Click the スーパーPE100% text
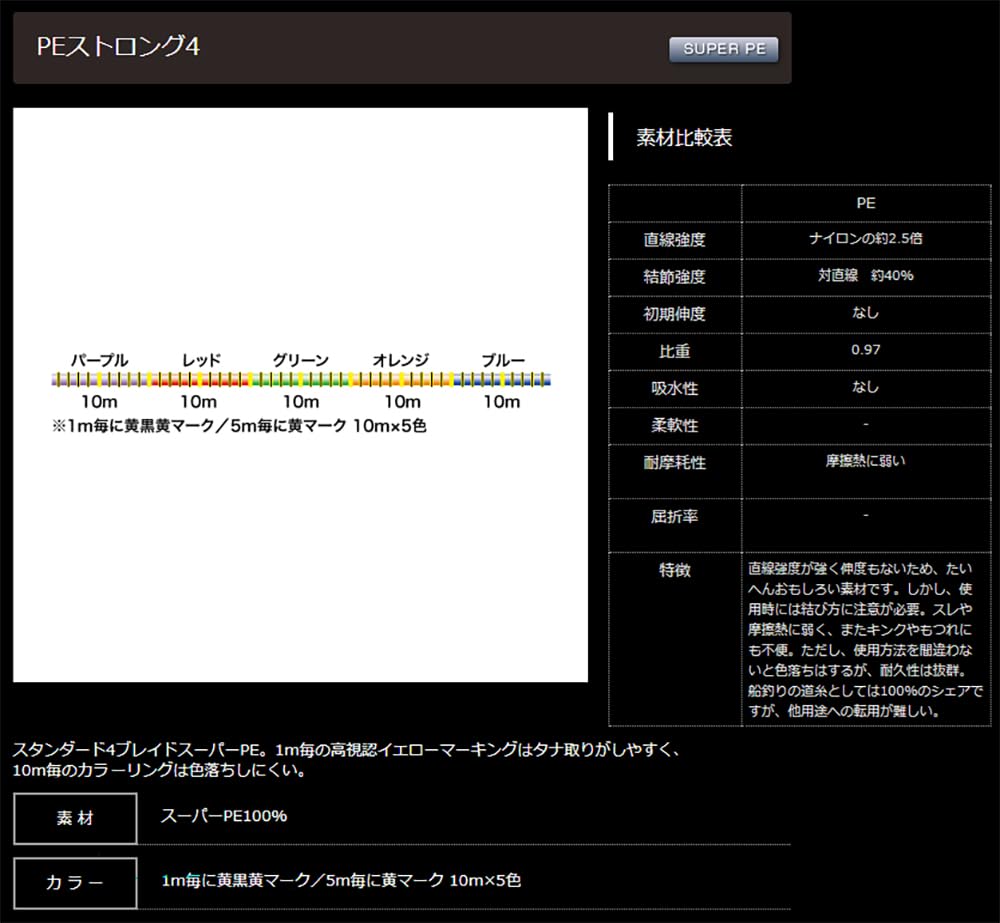This screenshot has width=1000, height=923. click(222, 816)
